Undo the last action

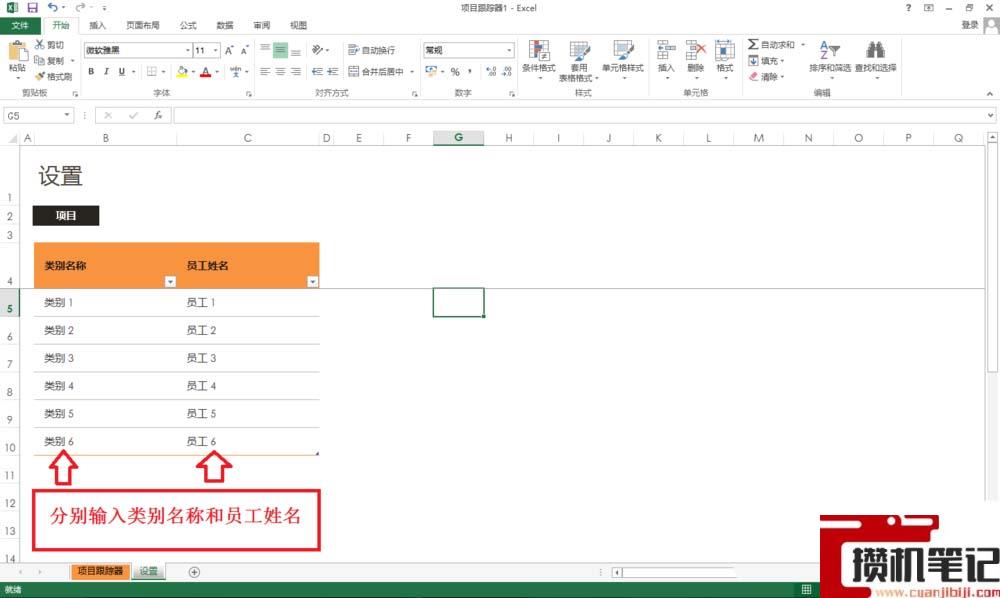pos(53,8)
